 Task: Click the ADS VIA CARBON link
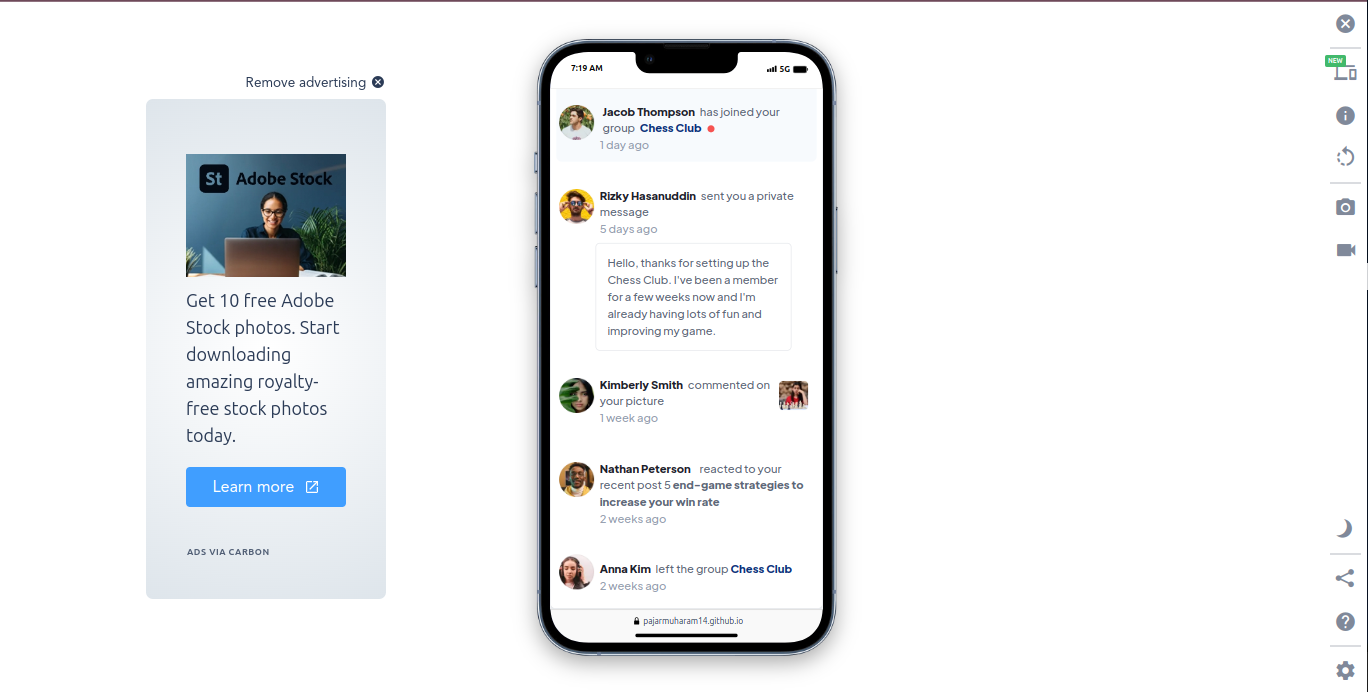tap(228, 552)
